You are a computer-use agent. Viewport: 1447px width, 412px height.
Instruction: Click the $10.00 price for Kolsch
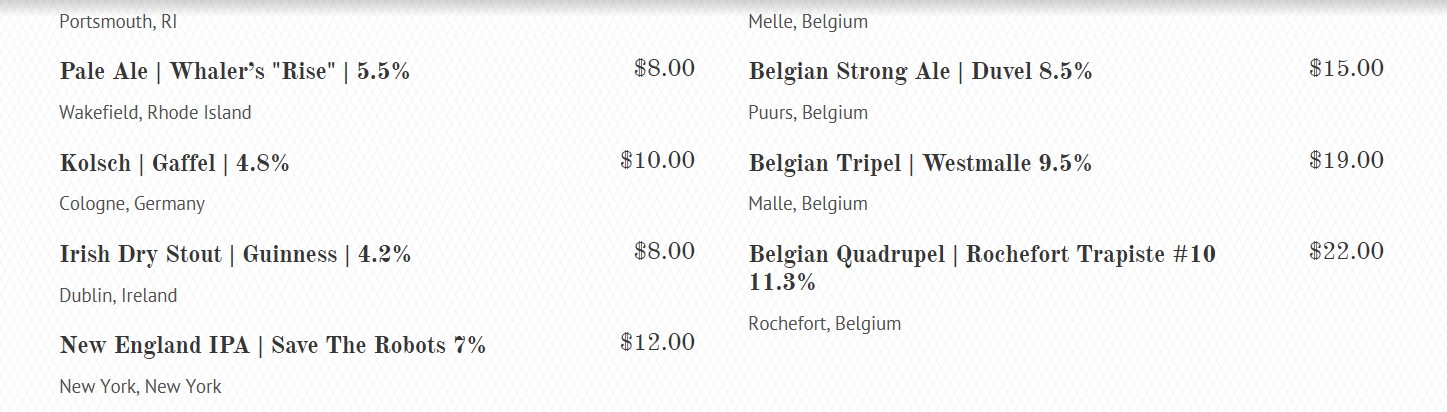(657, 160)
